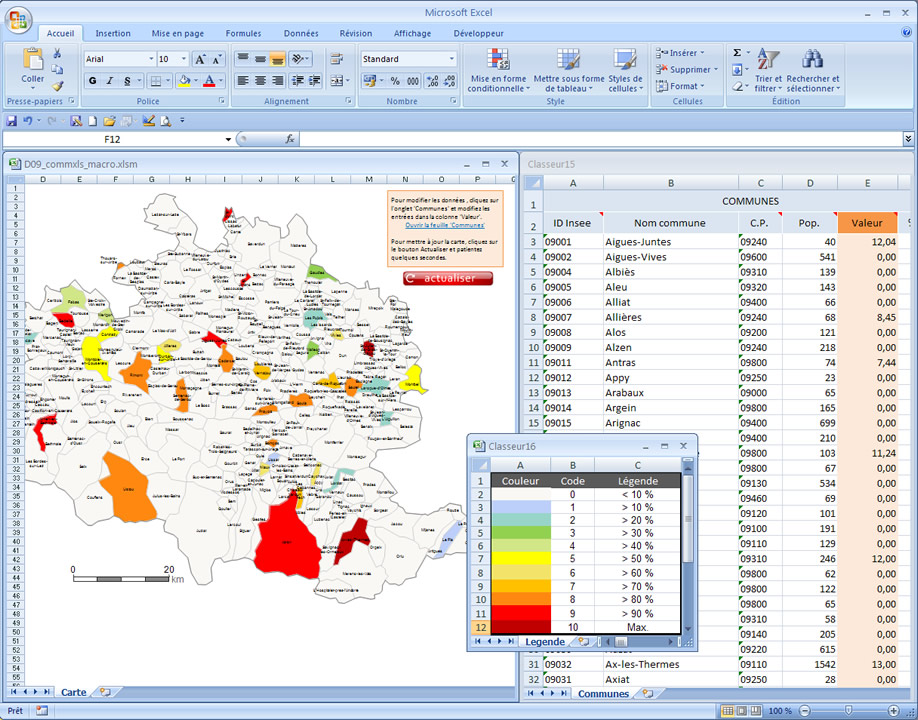
Task: Expand Trier et filtrer options
Action: tap(768, 70)
